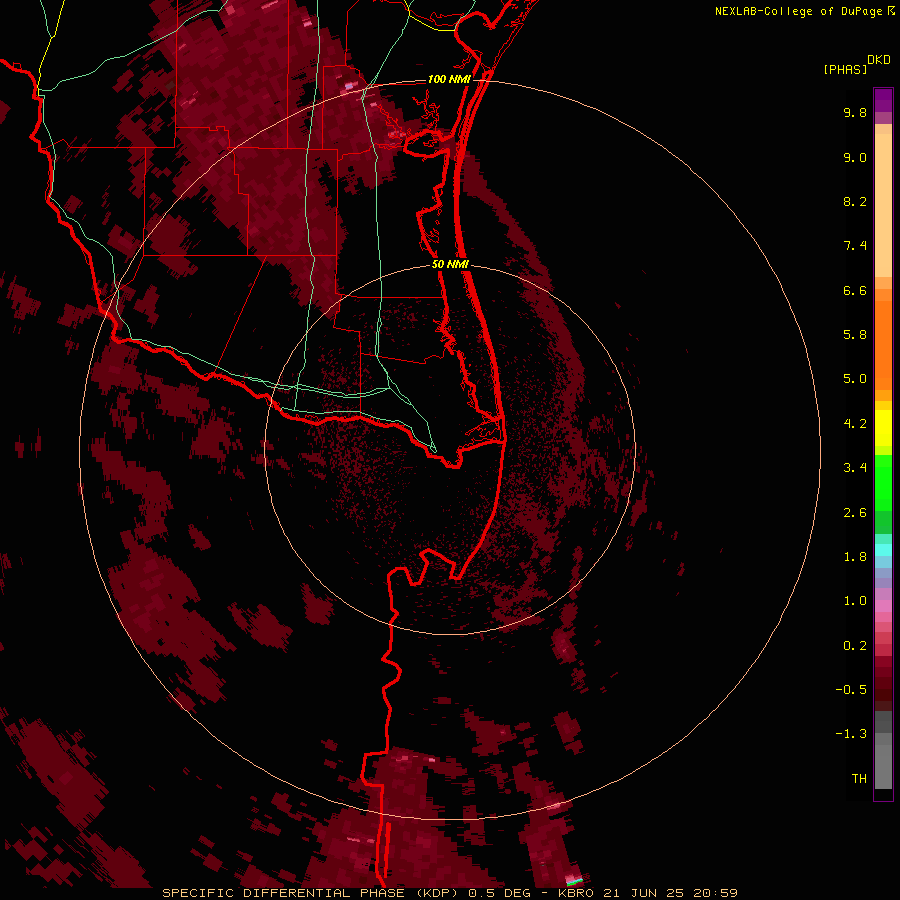The image size is (900, 900).
Task: Click the 2.6 value on color scale
Action: tap(855, 512)
